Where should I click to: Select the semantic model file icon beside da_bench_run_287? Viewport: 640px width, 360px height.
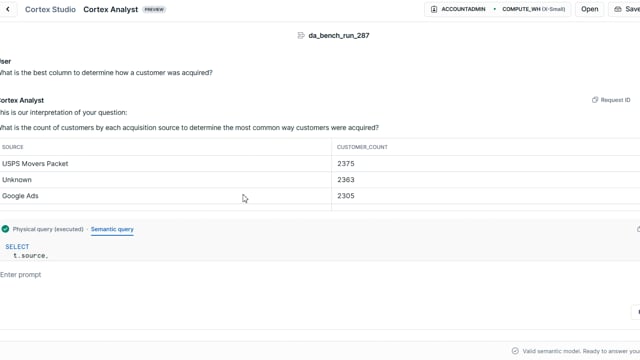[x=301, y=36]
